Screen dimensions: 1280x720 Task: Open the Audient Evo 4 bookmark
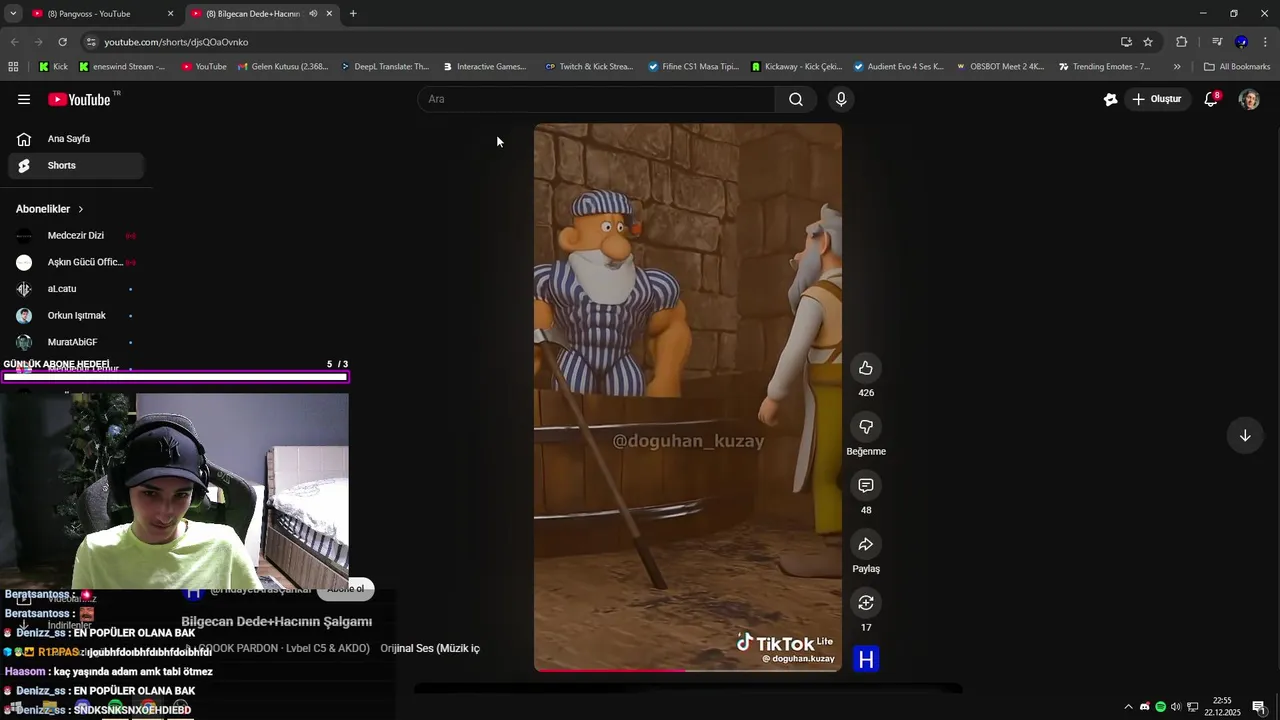click(x=898, y=67)
